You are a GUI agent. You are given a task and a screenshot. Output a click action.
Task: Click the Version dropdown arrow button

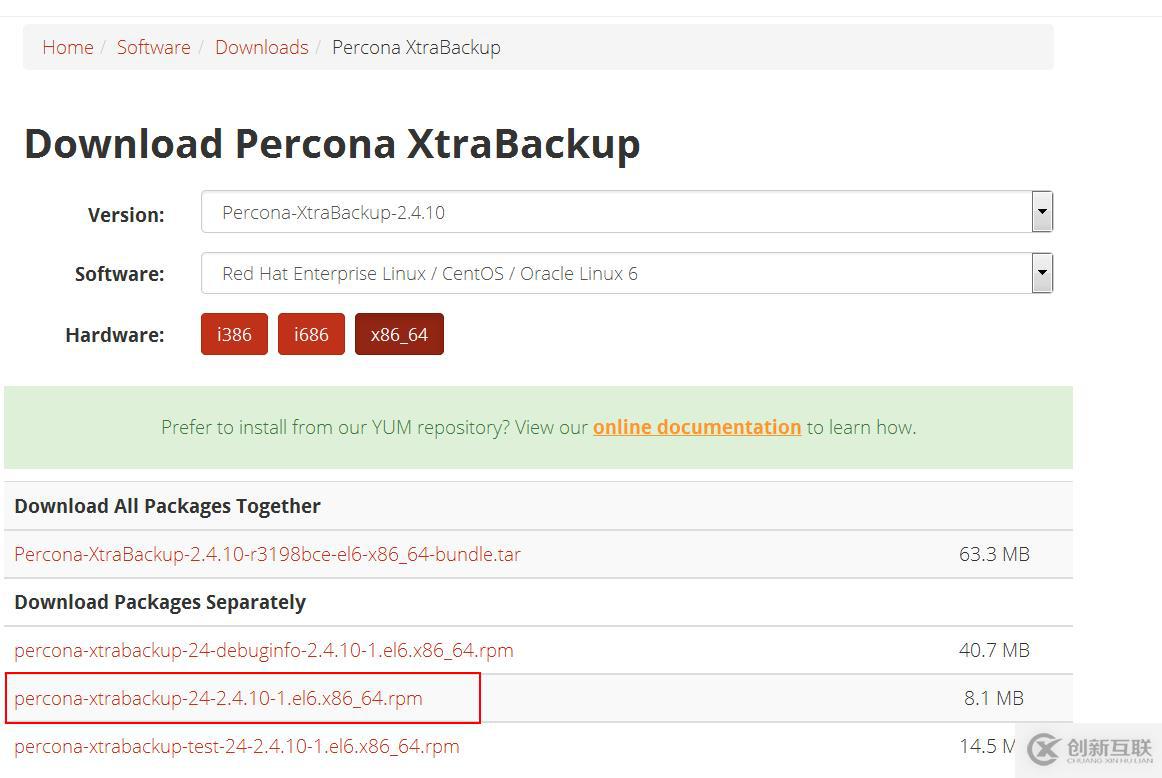pyautogui.click(x=1042, y=212)
